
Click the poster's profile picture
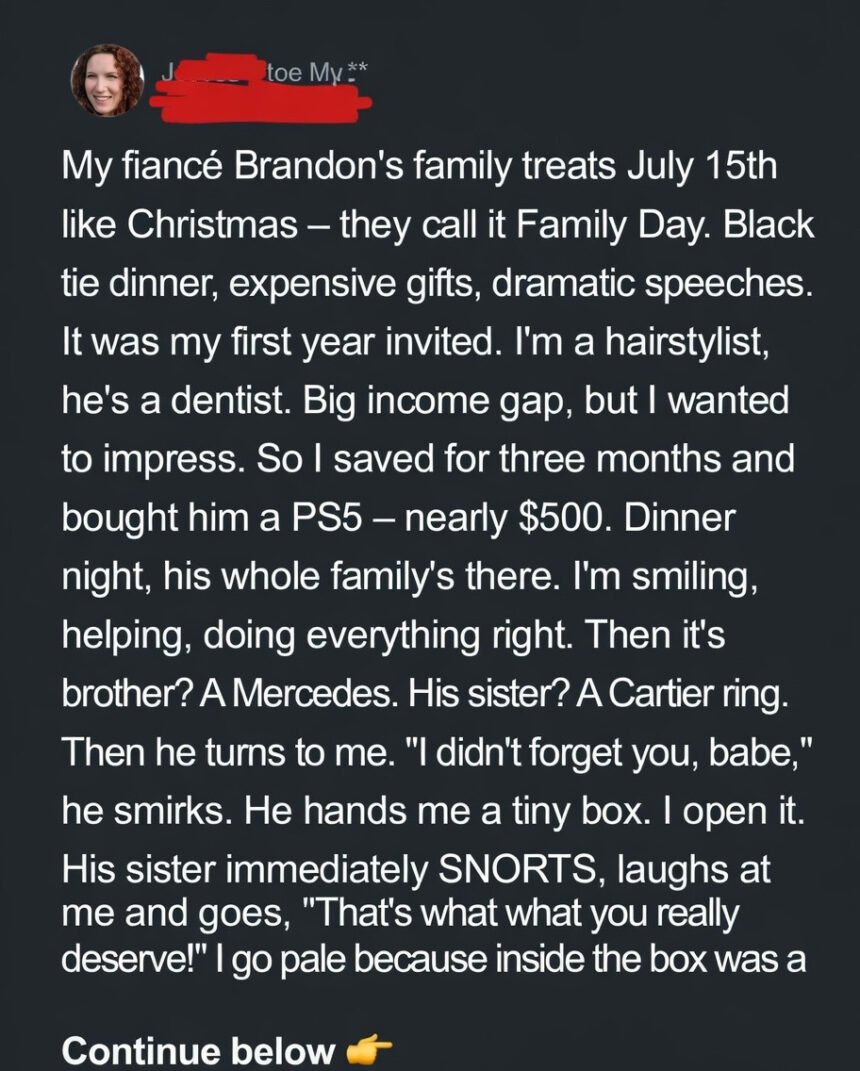tap(107, 80)
